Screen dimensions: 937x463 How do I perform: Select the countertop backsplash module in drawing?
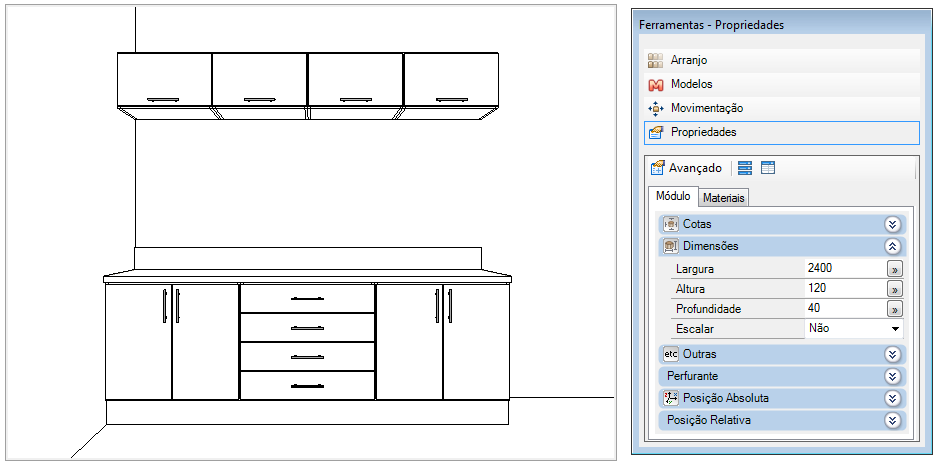[308, 258]
